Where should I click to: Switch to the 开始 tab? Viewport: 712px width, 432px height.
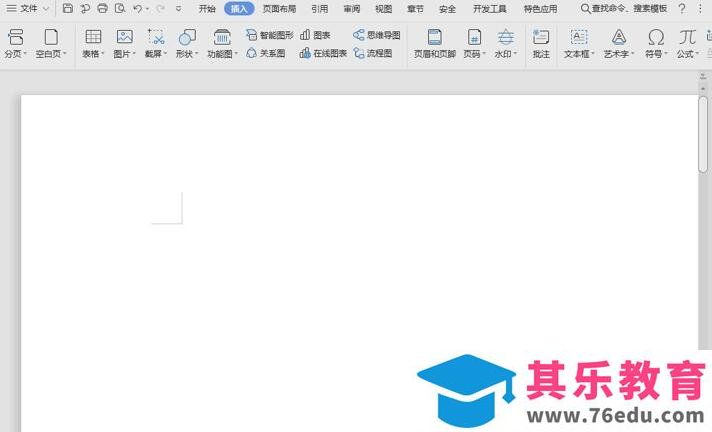pyautogui.click(x=207, y=9)
